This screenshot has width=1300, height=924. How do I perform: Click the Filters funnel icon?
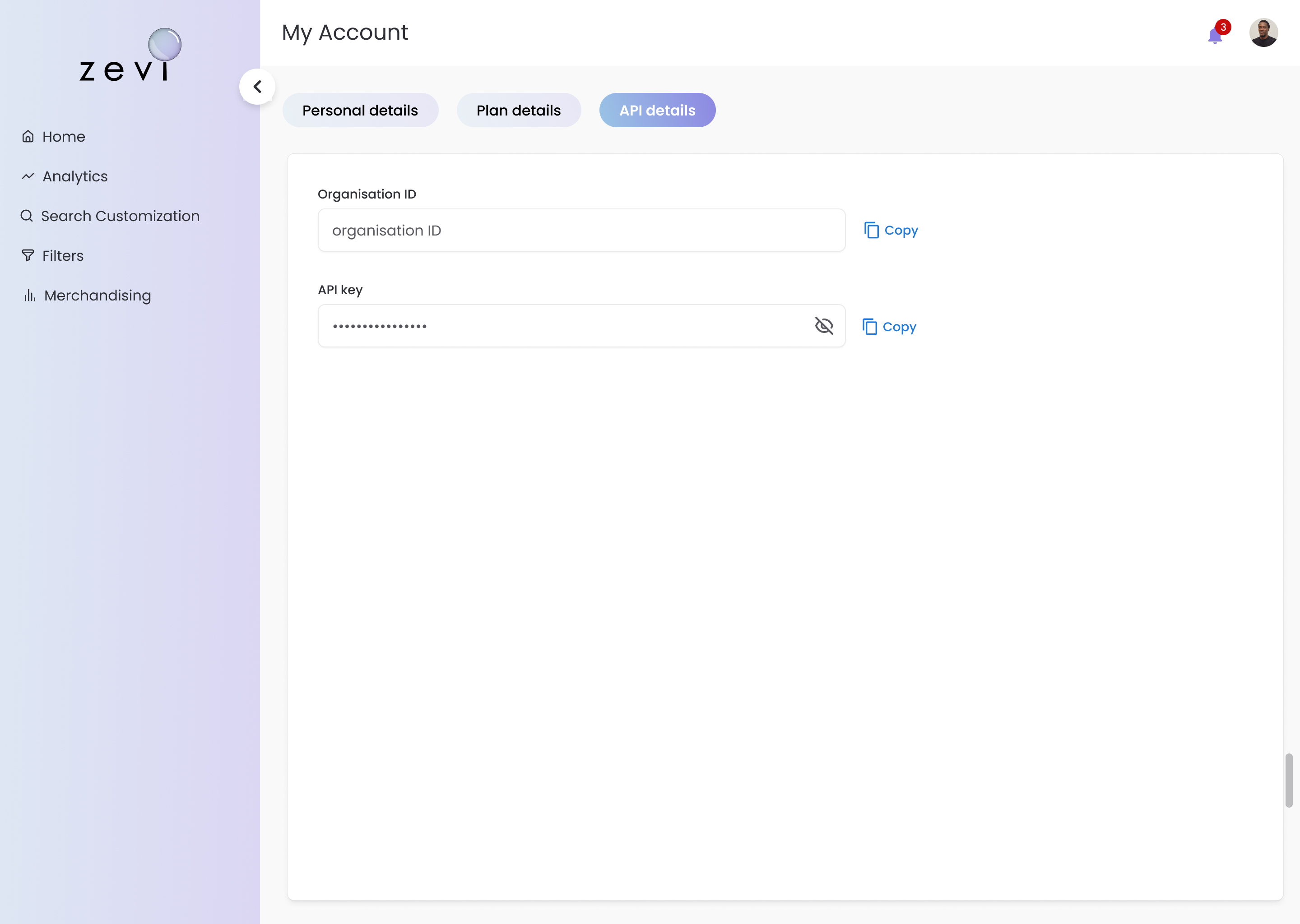pyautogui.click(x=28, y=255)
